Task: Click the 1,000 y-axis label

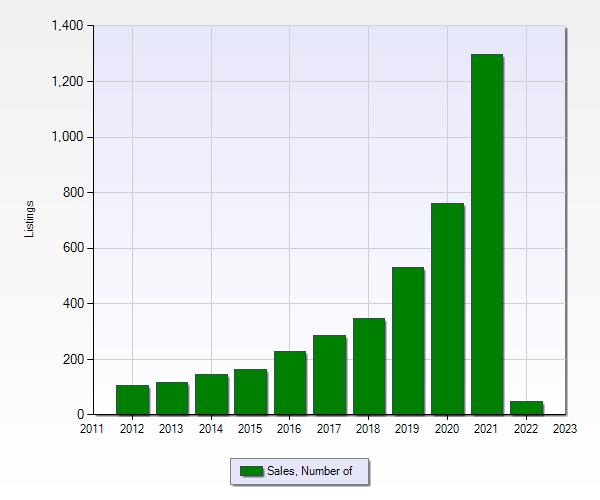Action: coord(66,137)
